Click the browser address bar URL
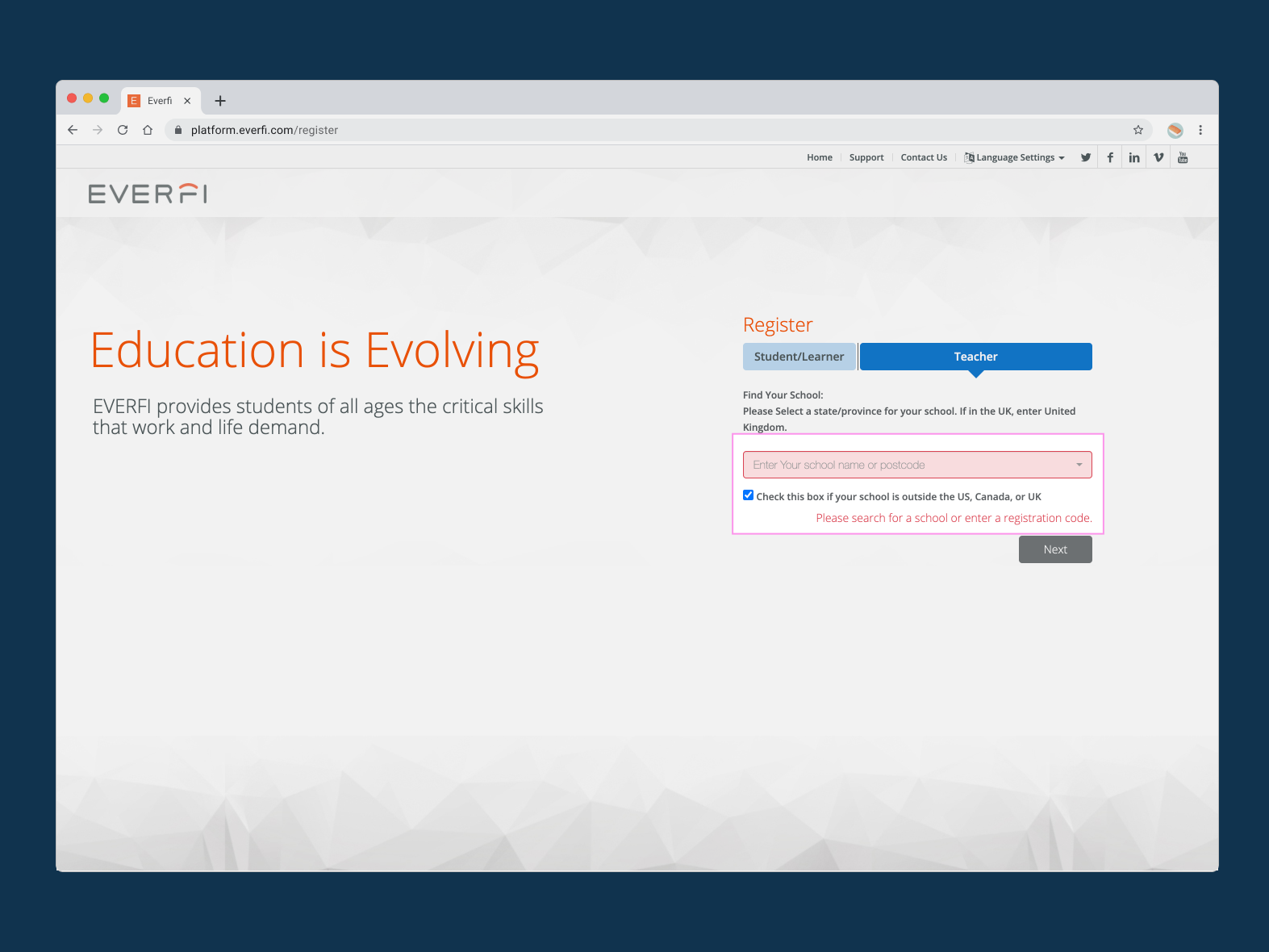1269x952 pixels. tap(265, 130)
